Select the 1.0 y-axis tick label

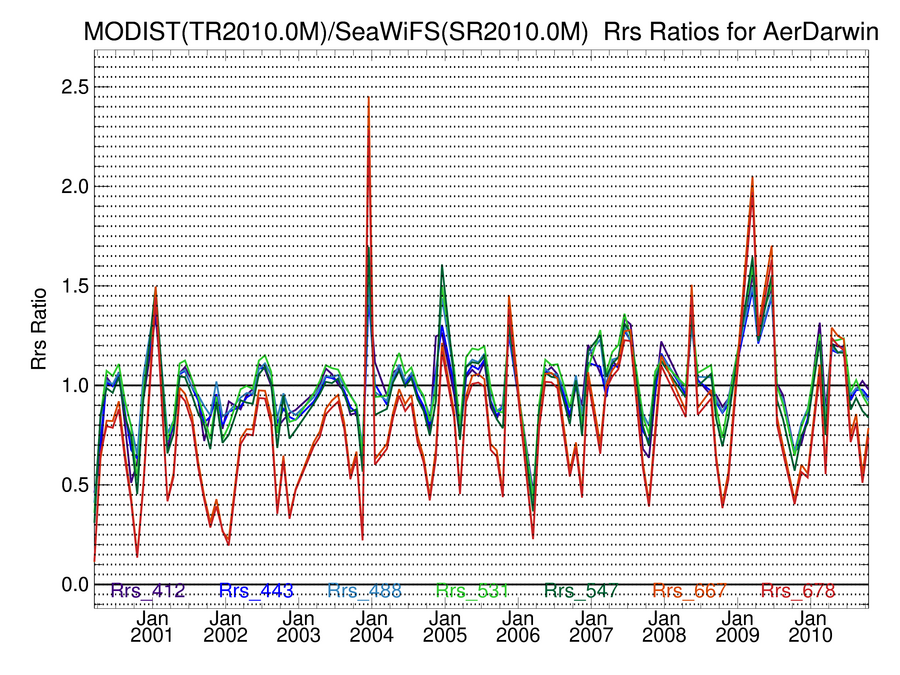tap(75, 385)
